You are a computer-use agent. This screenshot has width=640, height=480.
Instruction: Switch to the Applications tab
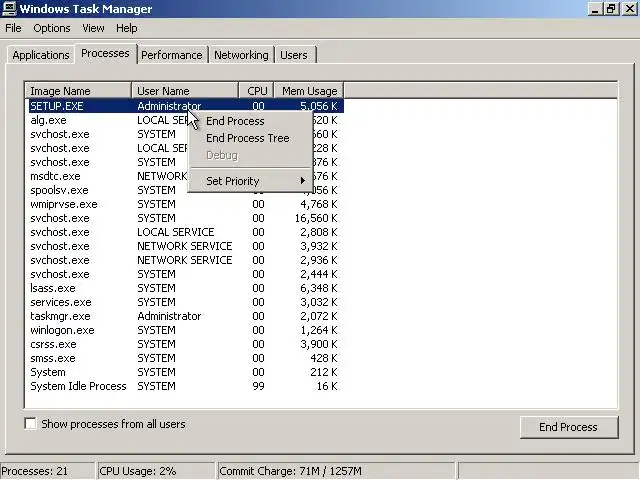(x=41, y=55)
